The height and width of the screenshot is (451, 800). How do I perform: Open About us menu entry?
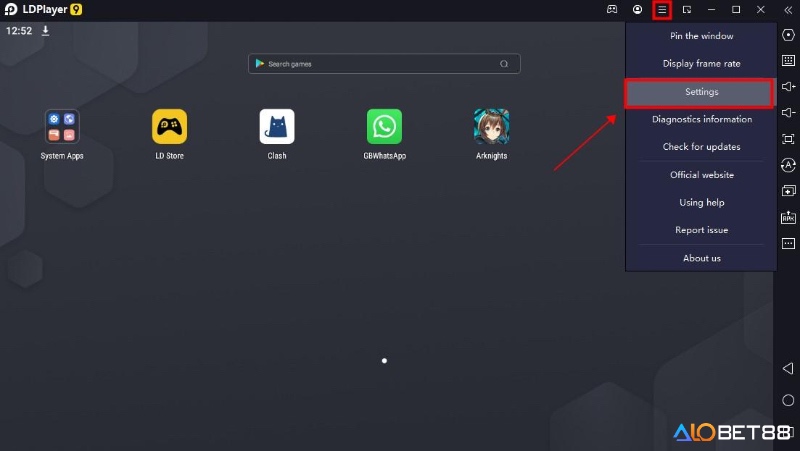click(701, 258)
